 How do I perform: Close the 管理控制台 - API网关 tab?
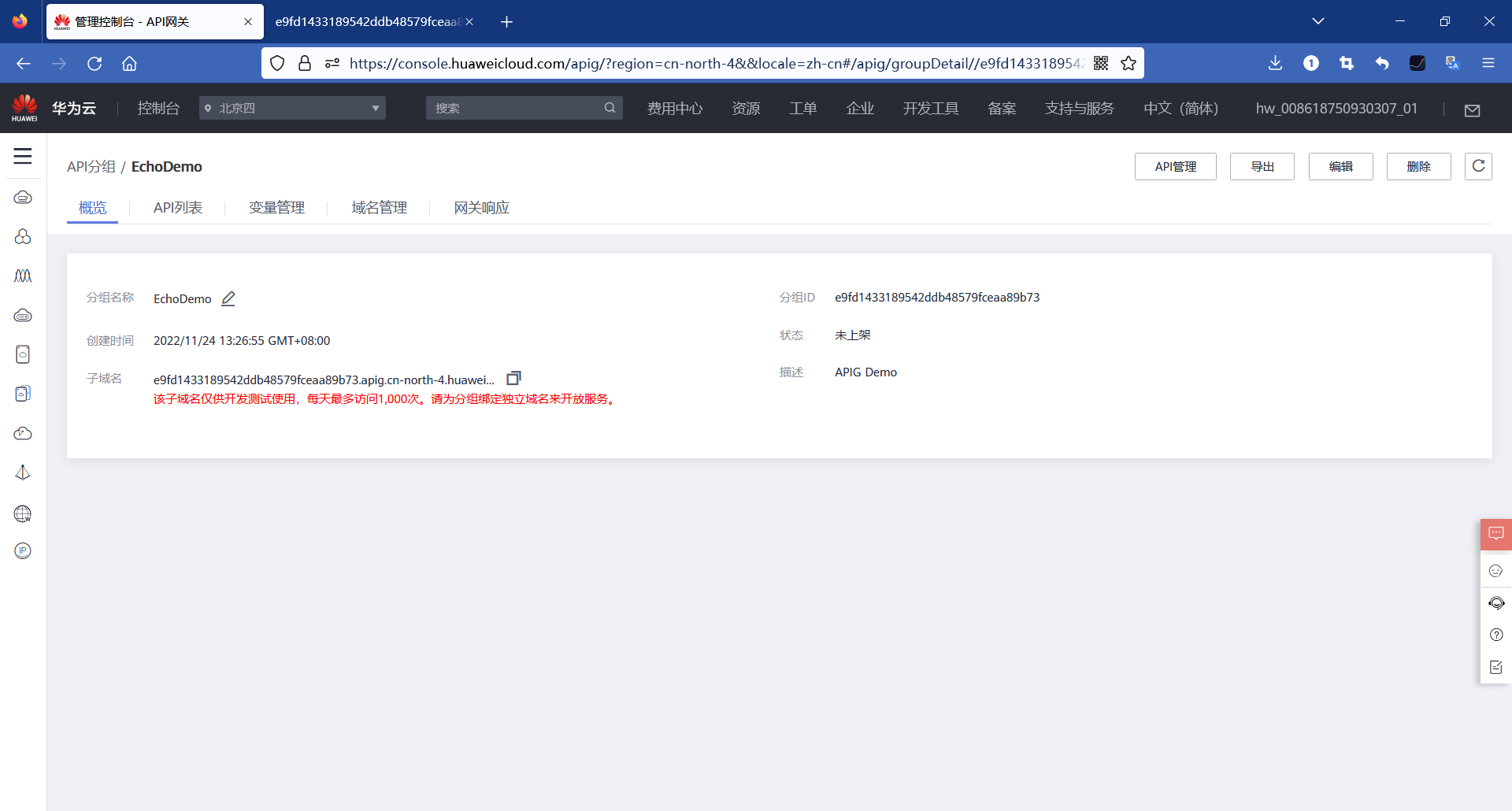[x=248, y=22]
